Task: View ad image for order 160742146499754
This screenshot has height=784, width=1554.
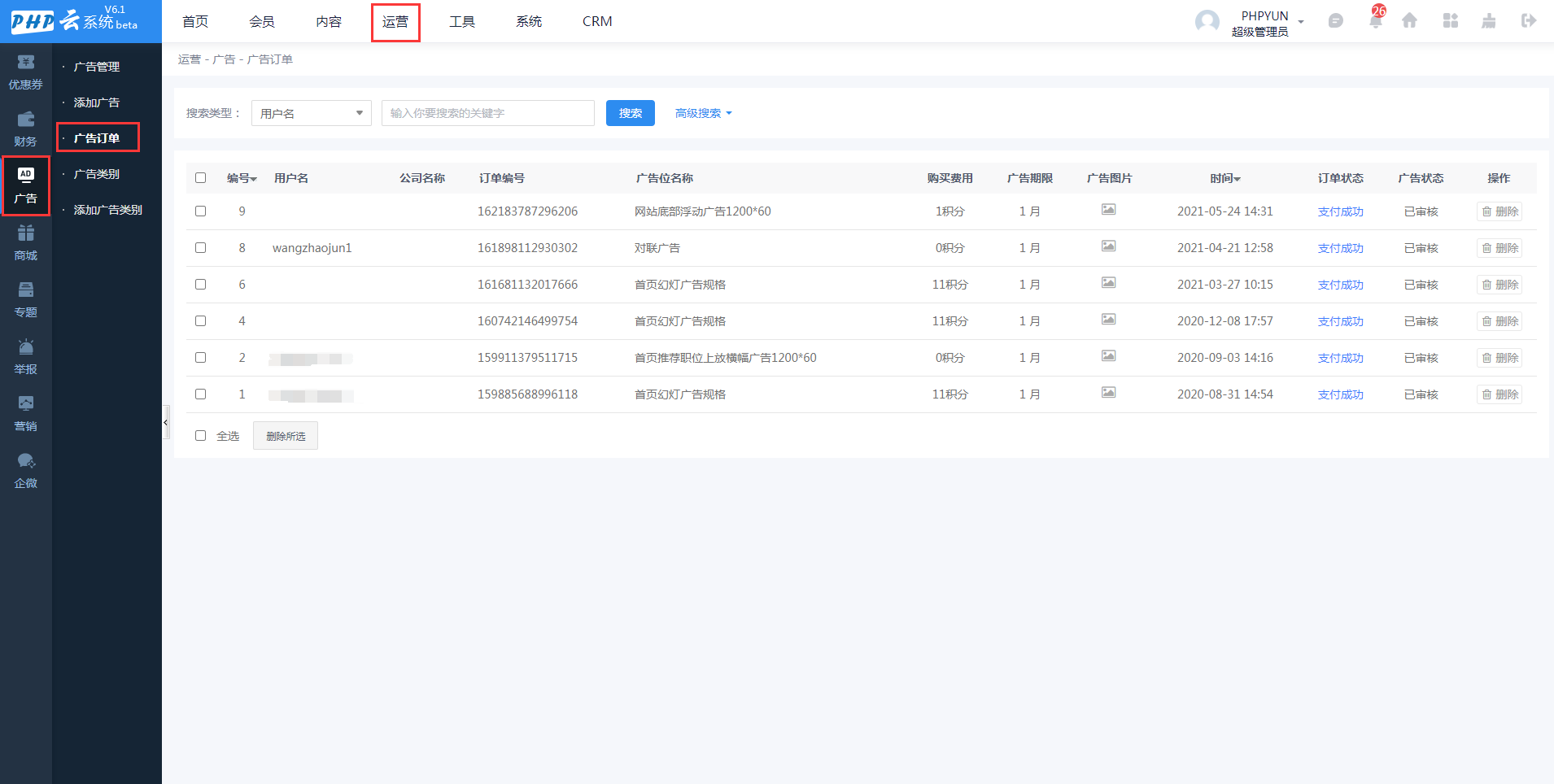Action: pyautogui.click(x=1108, y=320)
